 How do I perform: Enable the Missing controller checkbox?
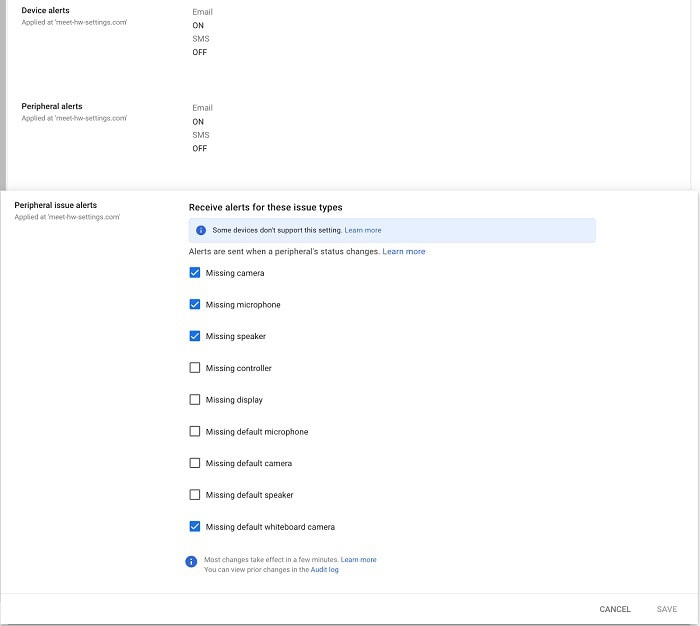click(195, 368)
